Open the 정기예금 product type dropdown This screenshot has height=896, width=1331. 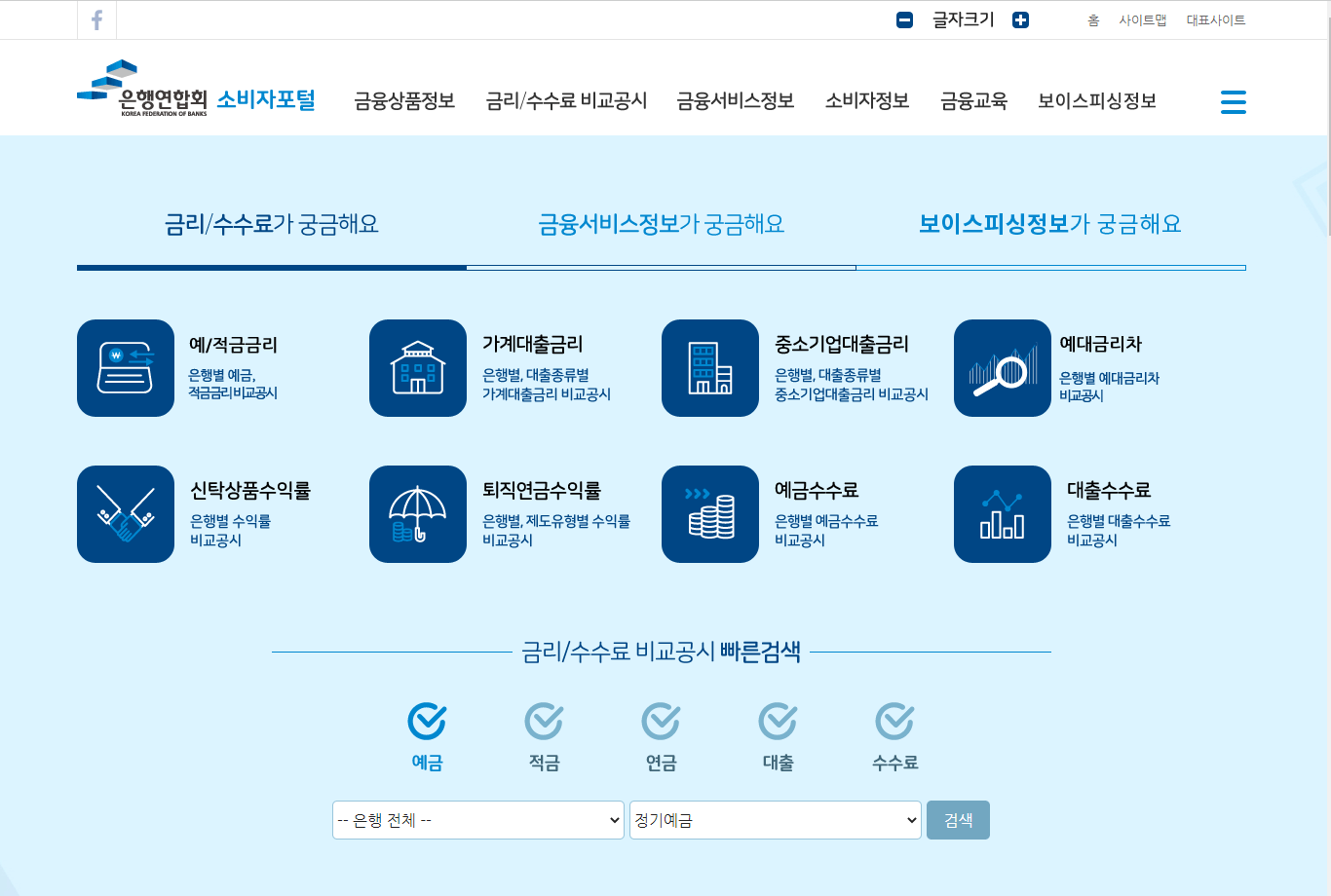pyautogui.click(x=775, y=820)
